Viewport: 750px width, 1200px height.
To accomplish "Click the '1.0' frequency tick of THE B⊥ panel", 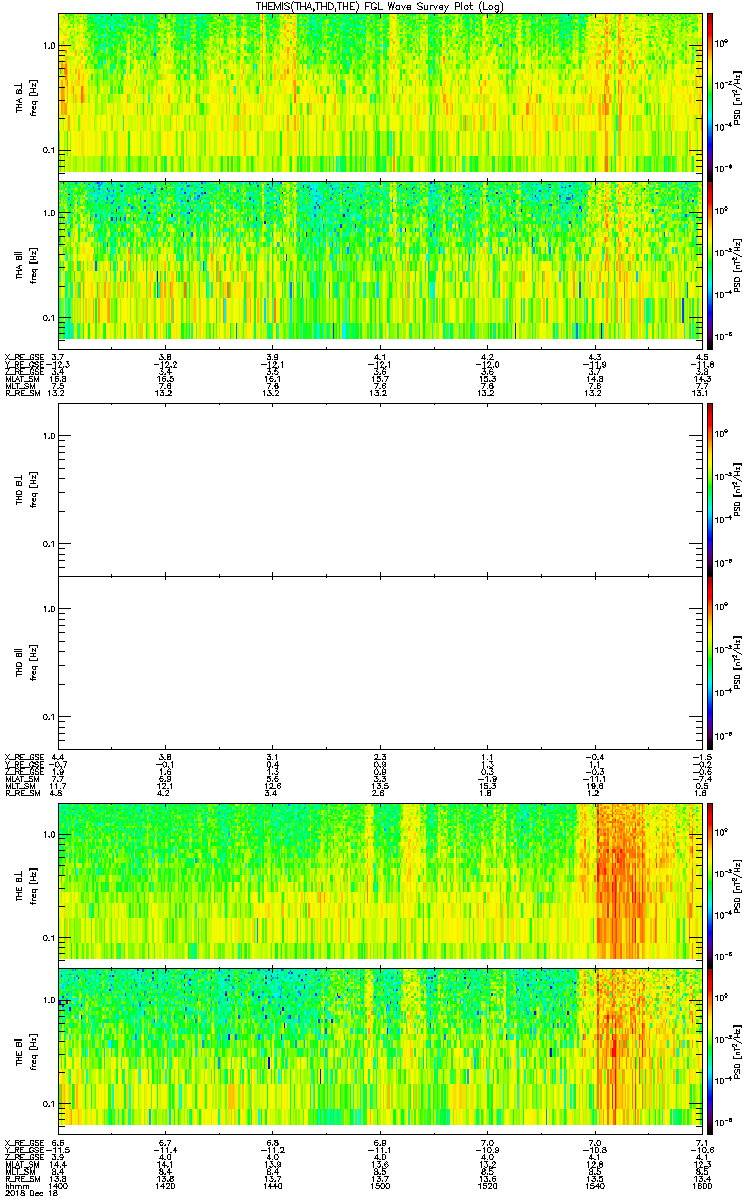I will [48, 834].
